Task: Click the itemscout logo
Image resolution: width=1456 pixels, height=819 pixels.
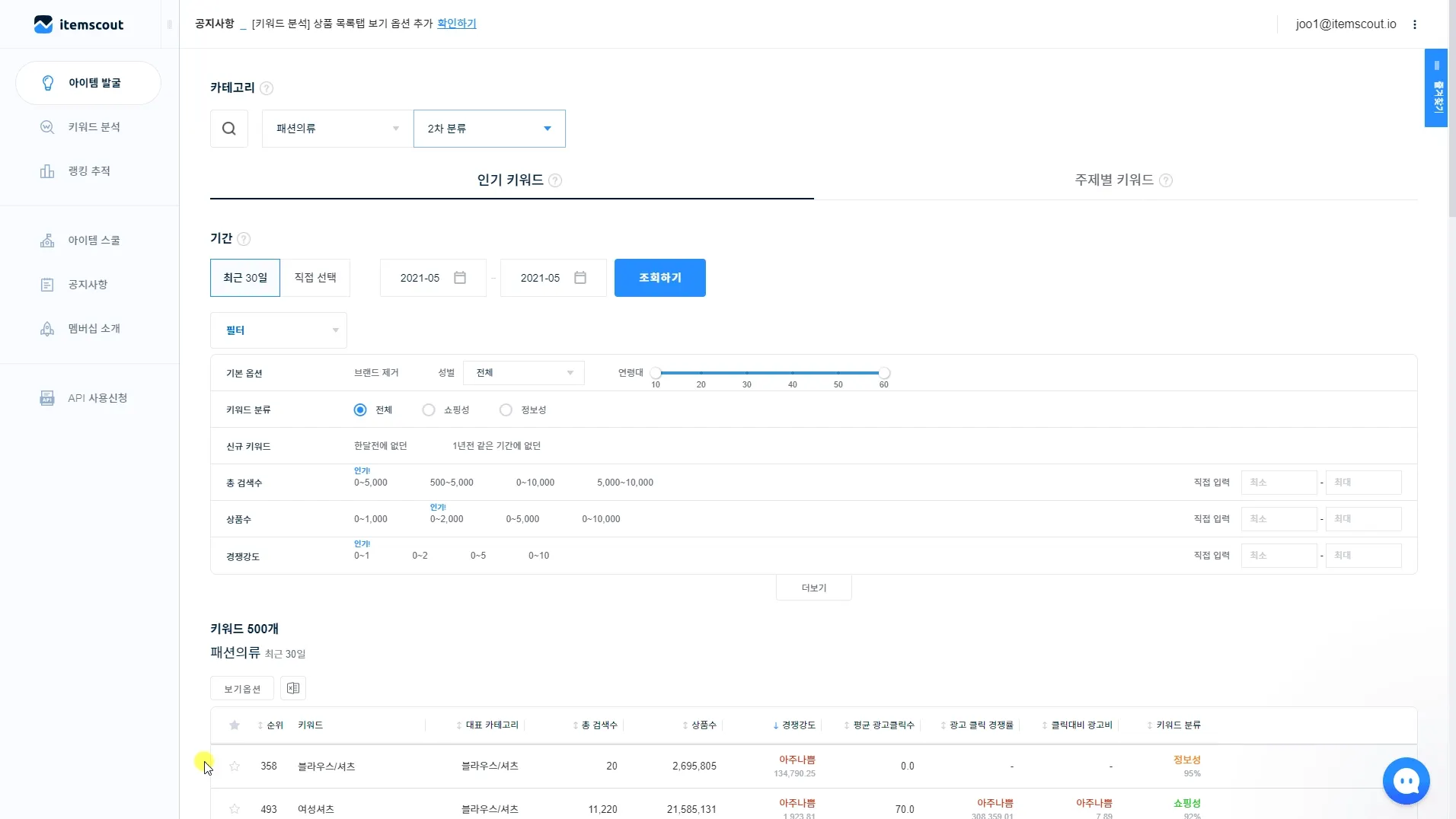Action: [x=78, y=24]
